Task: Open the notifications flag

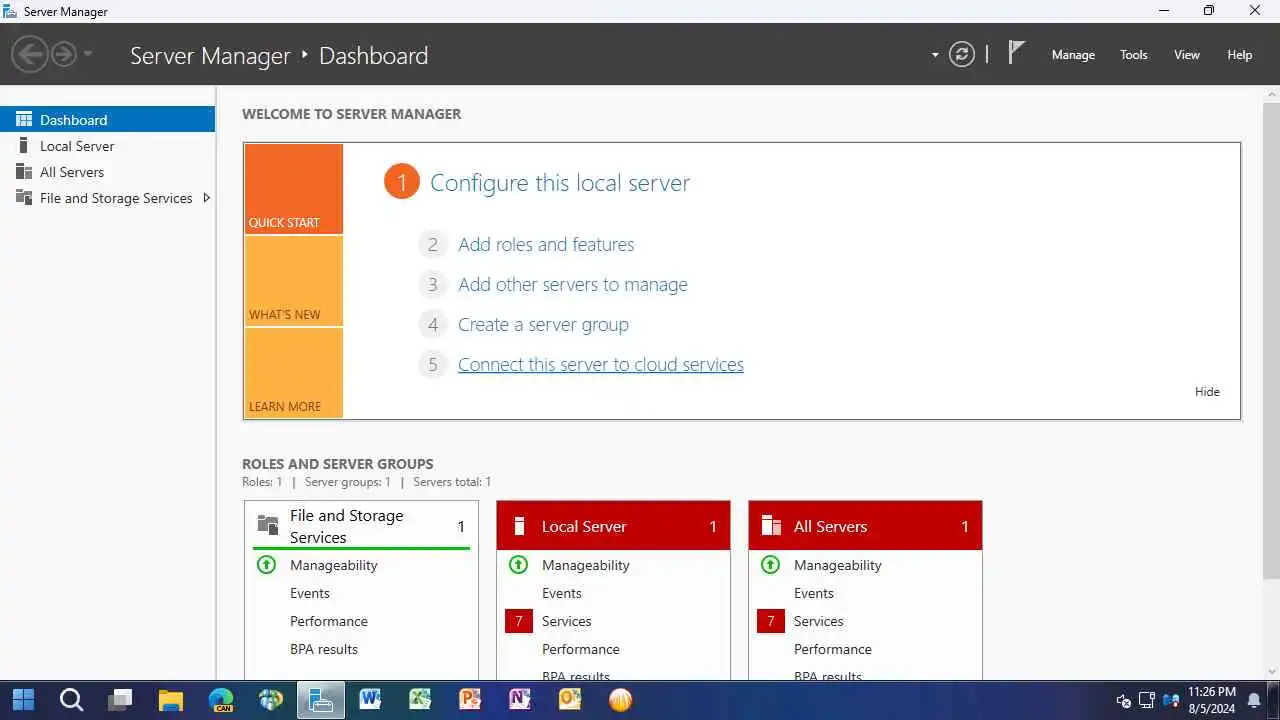Action: point(1016,52)
